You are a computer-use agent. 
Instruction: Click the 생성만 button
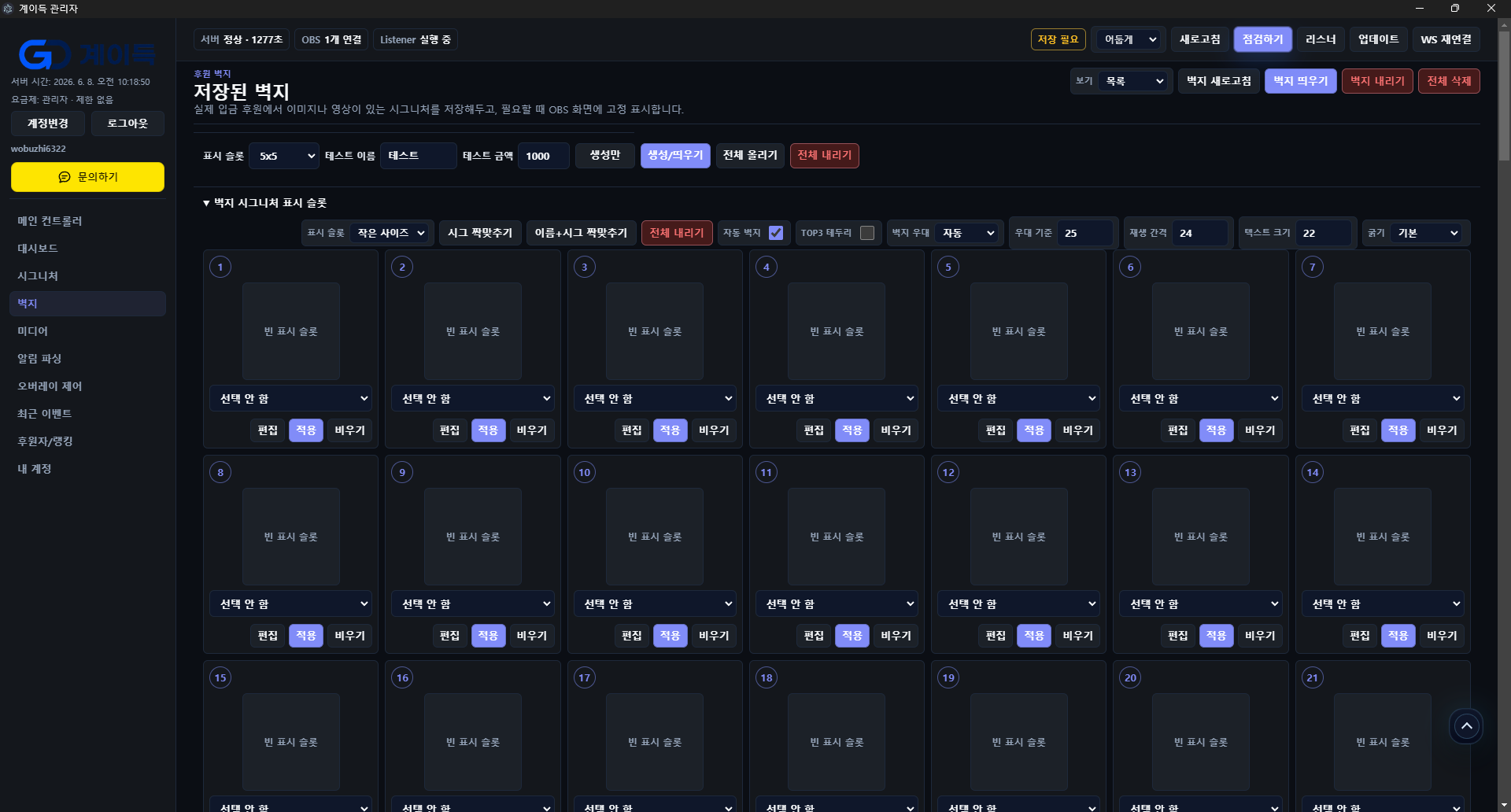[605, 156]
